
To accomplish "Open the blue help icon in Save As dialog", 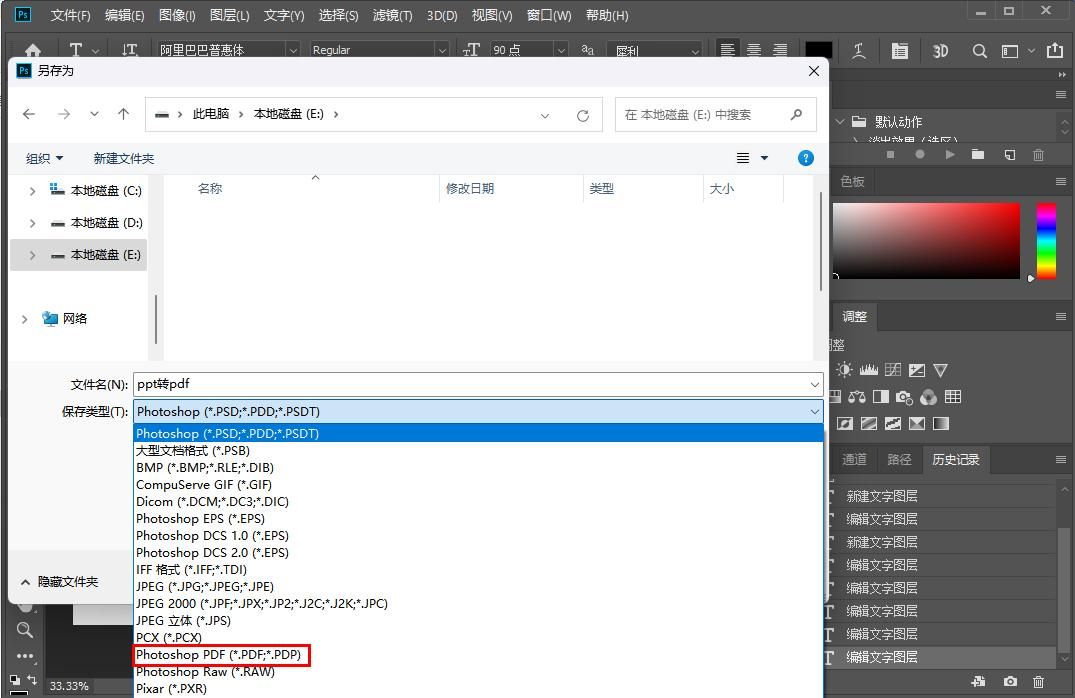I will point(806,158).
